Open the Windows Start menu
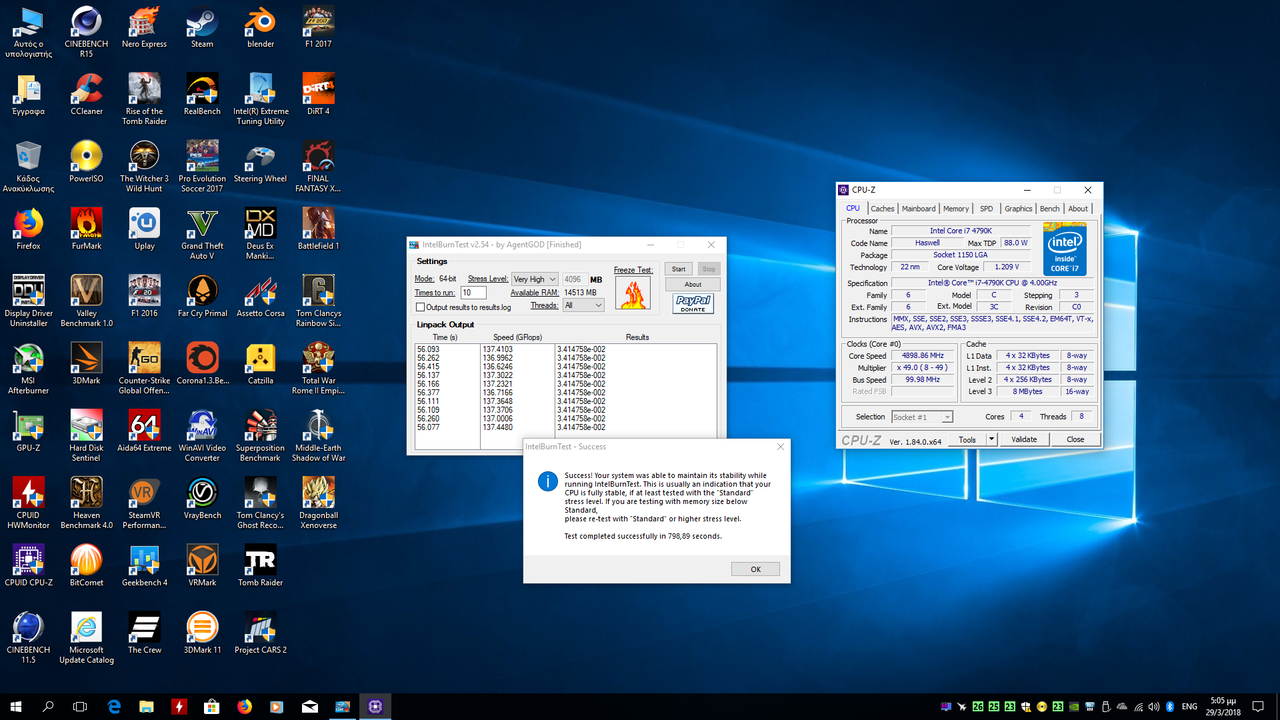The image size is (1280, 720). tap(16, 706)
